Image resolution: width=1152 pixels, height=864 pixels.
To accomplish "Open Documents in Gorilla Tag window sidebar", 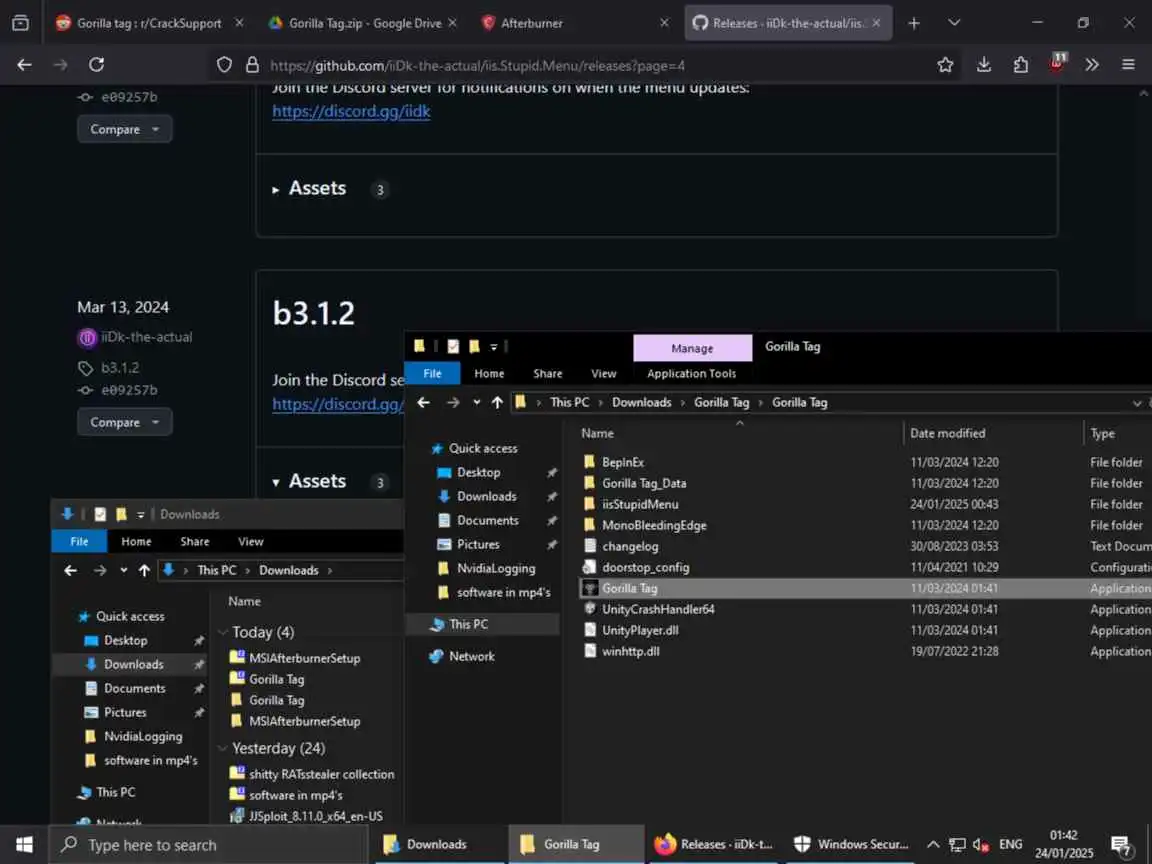I will pyautogui.click(x=487, y=520).
